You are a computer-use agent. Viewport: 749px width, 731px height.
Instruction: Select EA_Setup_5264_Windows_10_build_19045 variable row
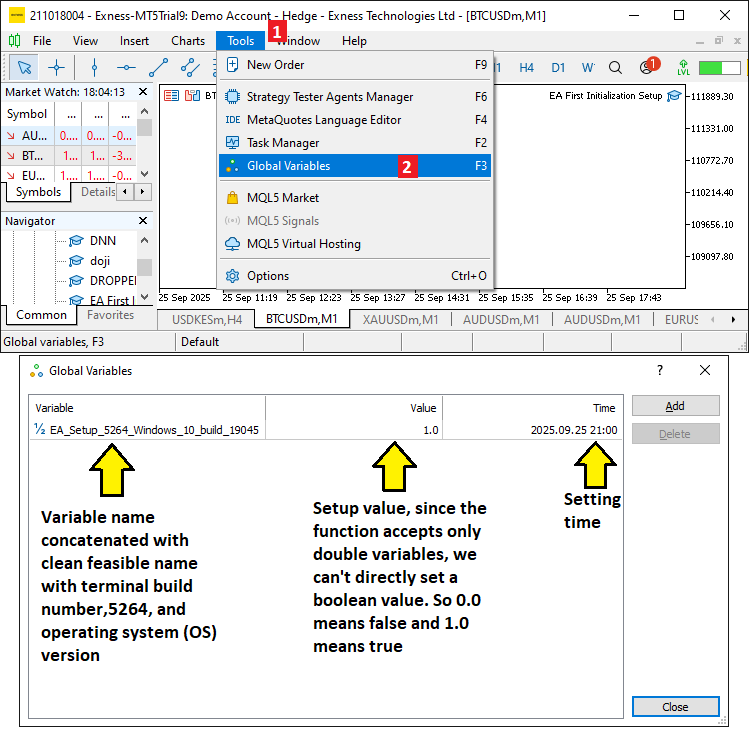(326, 430)
